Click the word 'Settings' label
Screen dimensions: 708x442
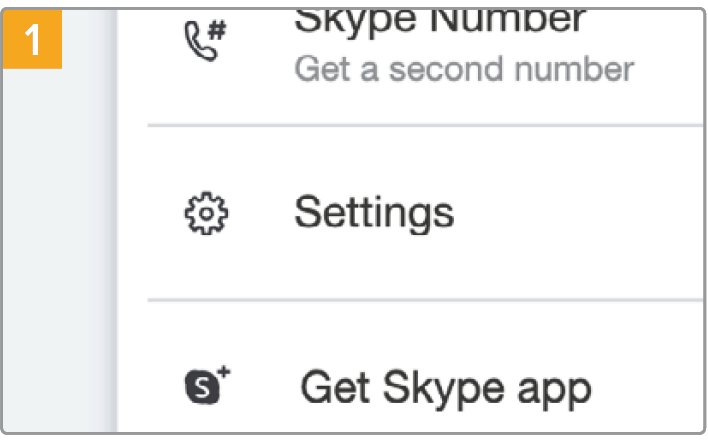[373, 212]
